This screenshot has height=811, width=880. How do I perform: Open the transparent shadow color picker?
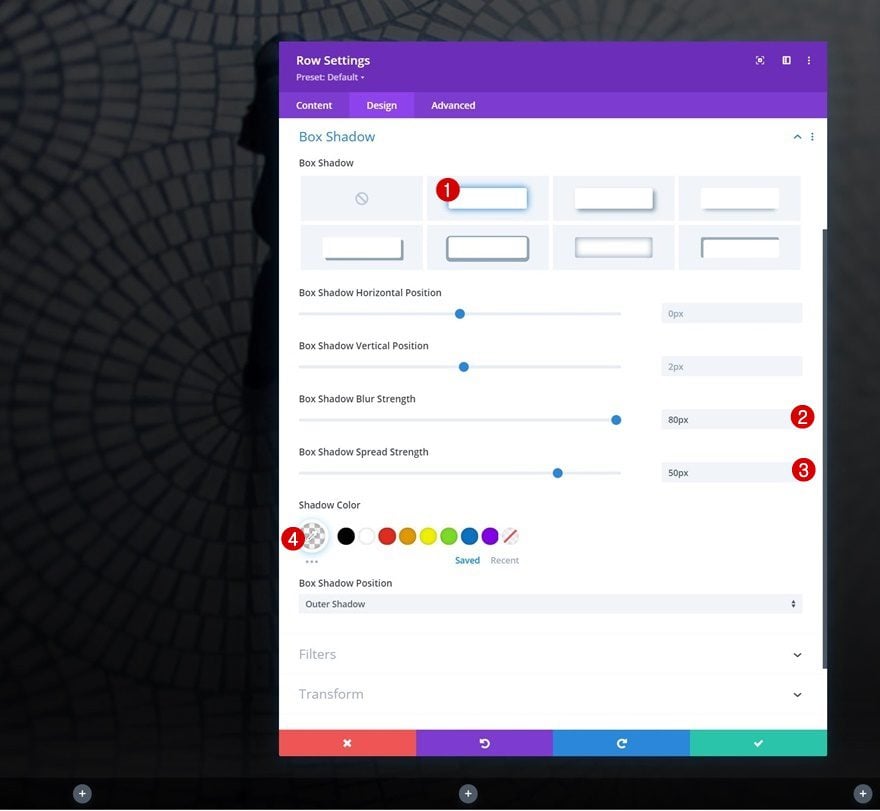(x=313, y=536)
